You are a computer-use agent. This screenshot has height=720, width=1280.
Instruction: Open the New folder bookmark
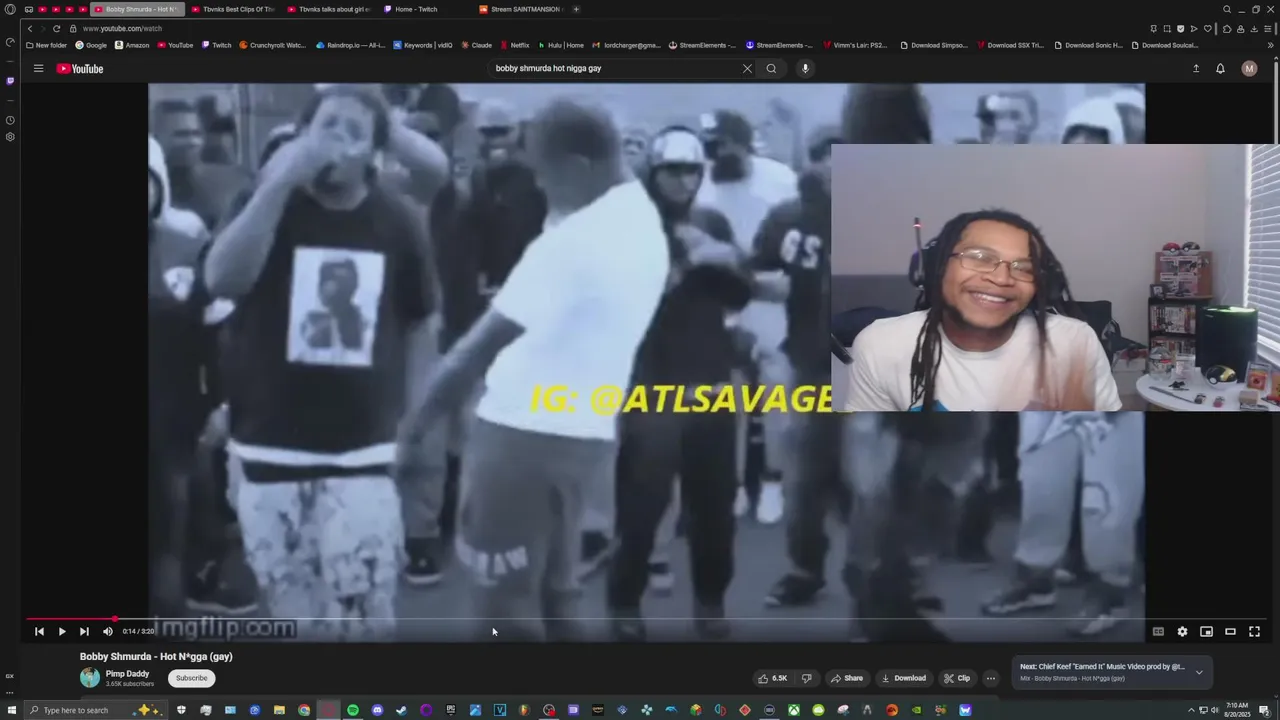tap(46, 45)
